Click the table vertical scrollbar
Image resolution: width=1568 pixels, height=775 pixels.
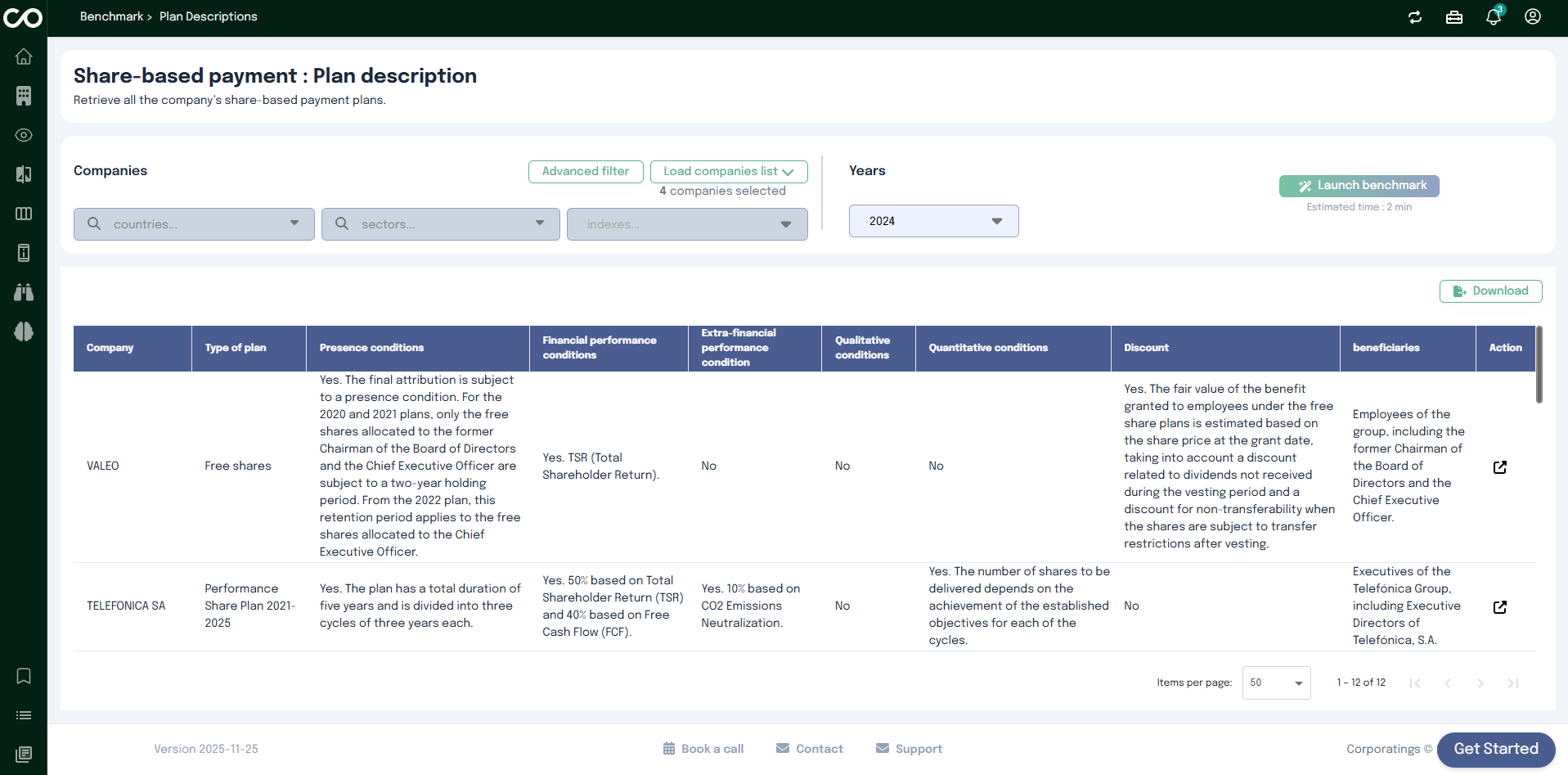point(1539,365)
